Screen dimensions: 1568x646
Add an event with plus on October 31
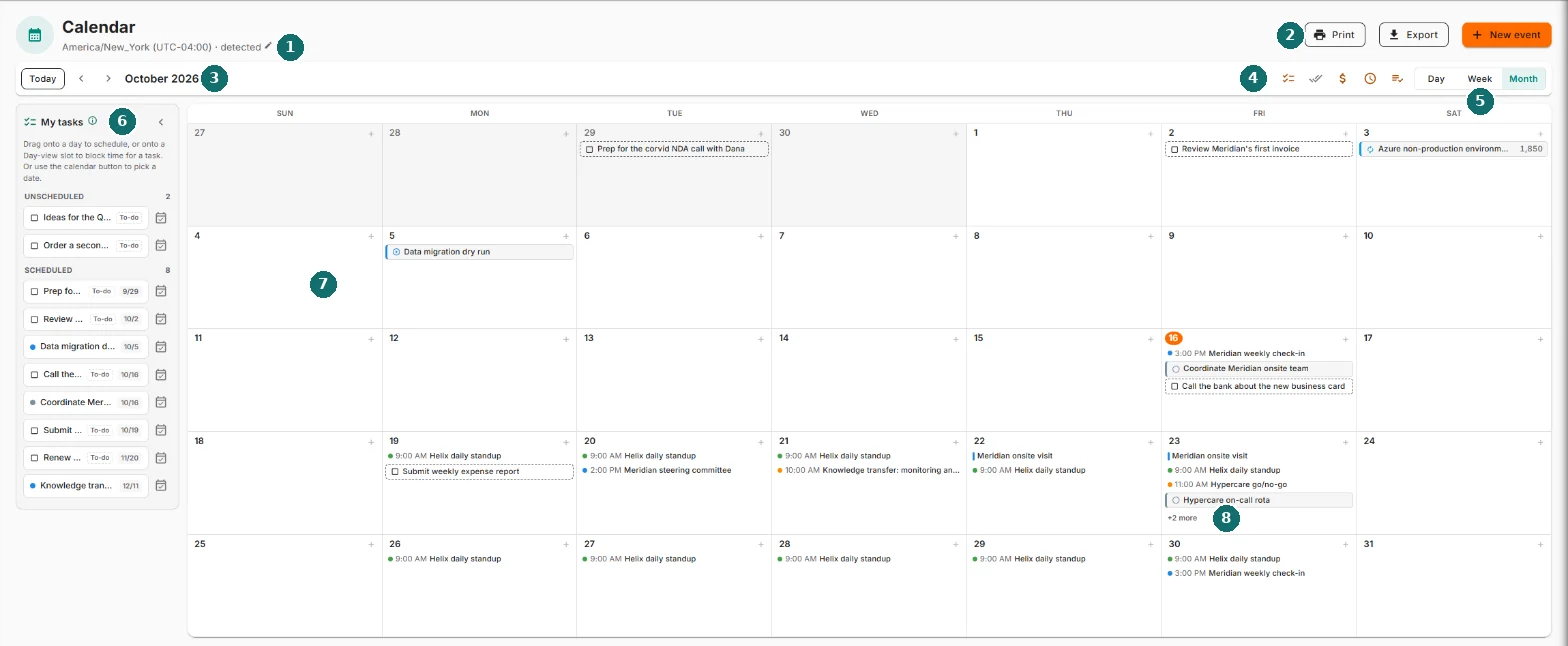tap(1541, 544)
